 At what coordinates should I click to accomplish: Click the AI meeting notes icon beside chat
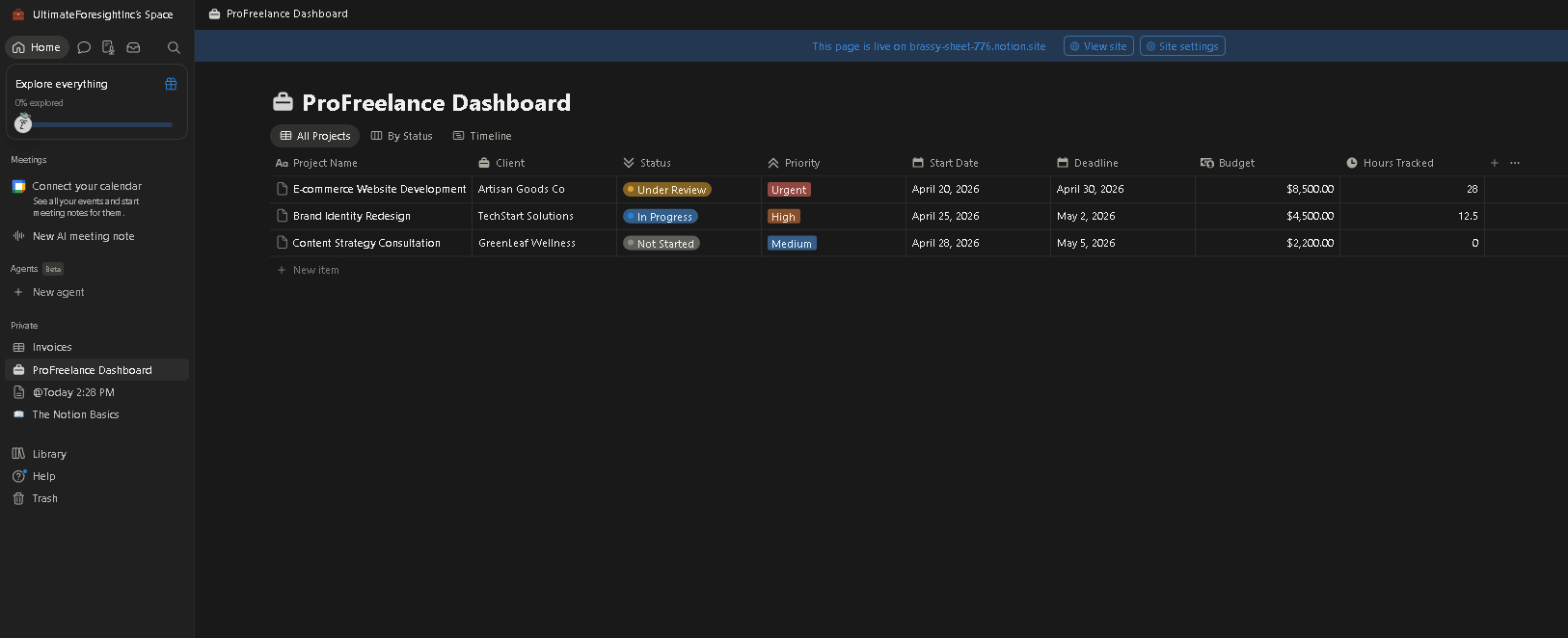pos(109,47)
